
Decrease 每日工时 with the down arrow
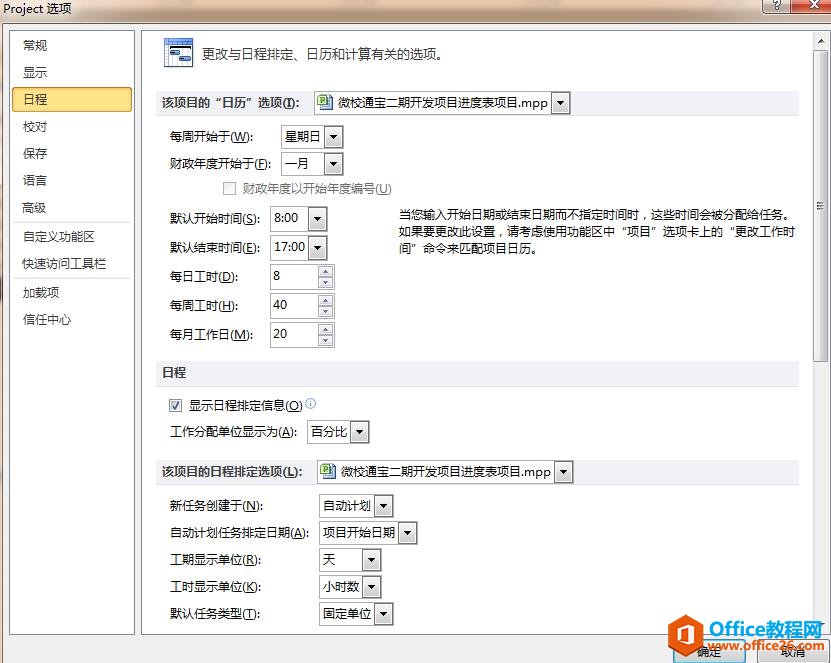point(325,283)
